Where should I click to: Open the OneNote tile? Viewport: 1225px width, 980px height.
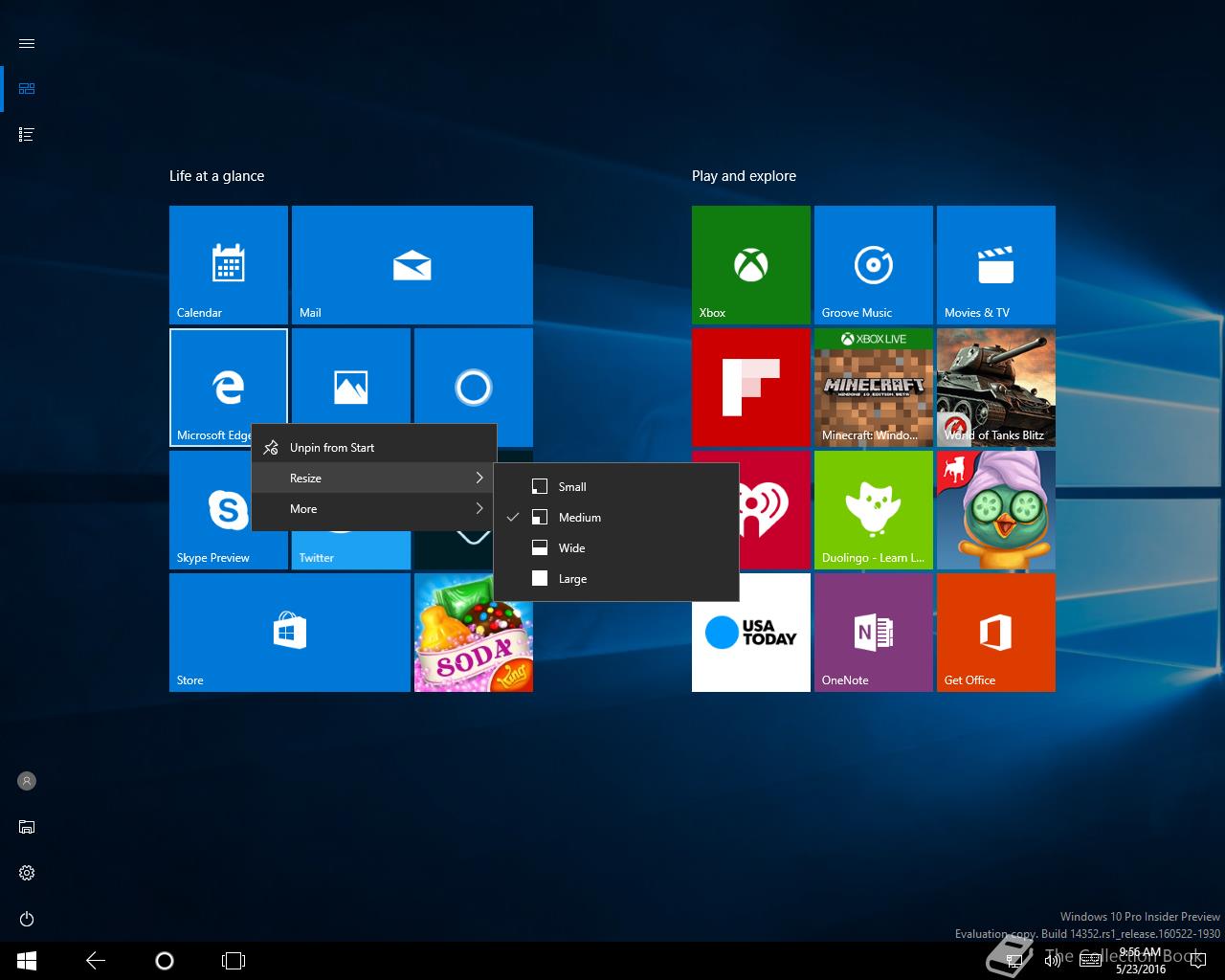pyautogui.click(x=874, y=633)
